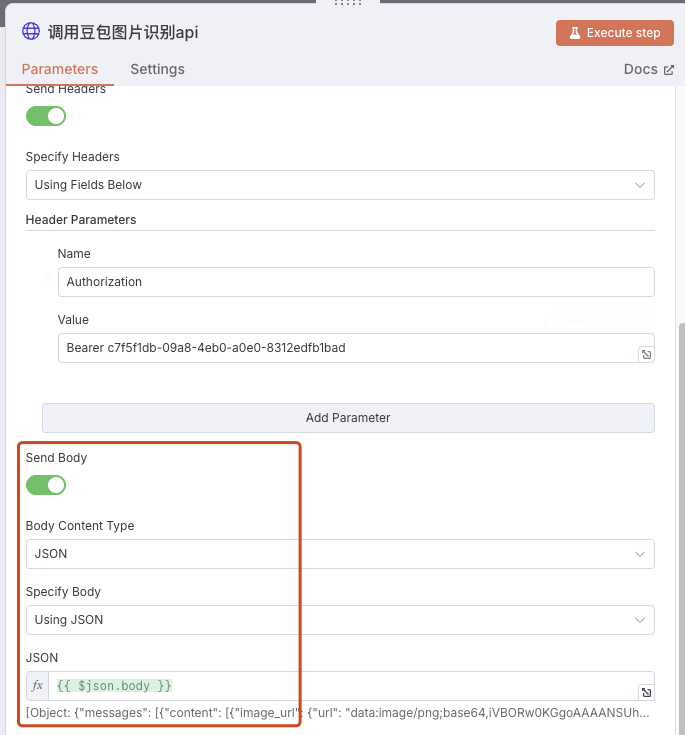The height and width of the screenshot is (735, 685).
Task: Expand the JSON field editor icon
Action: [646, 692]
